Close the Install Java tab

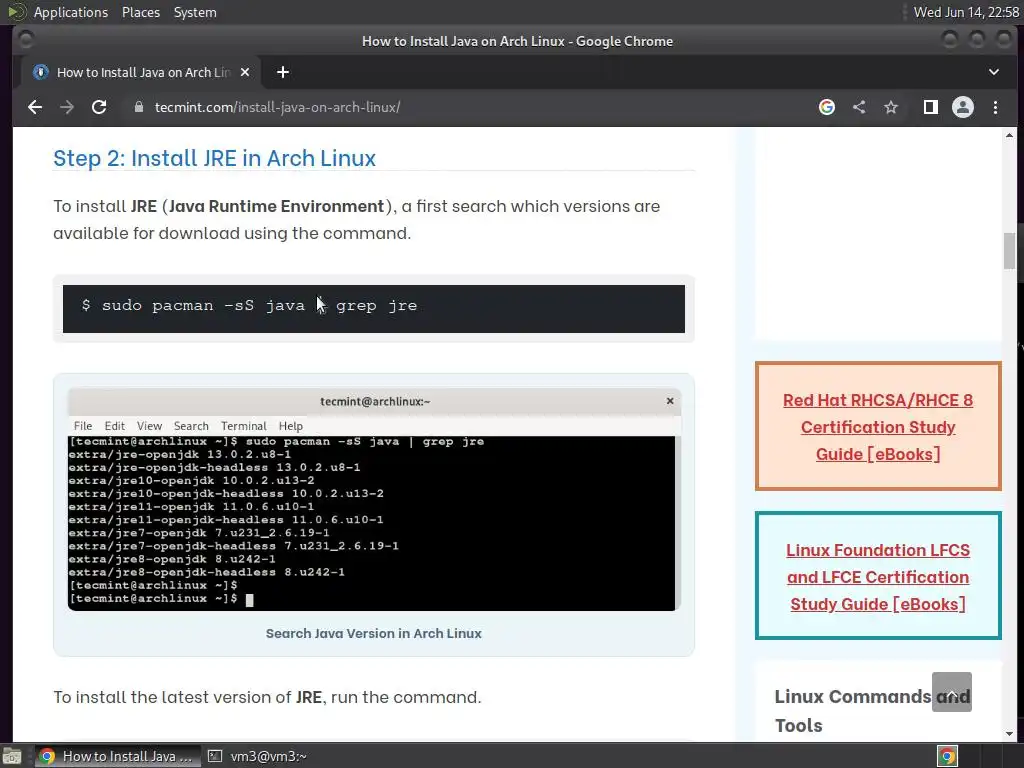(x=245, y=72)
